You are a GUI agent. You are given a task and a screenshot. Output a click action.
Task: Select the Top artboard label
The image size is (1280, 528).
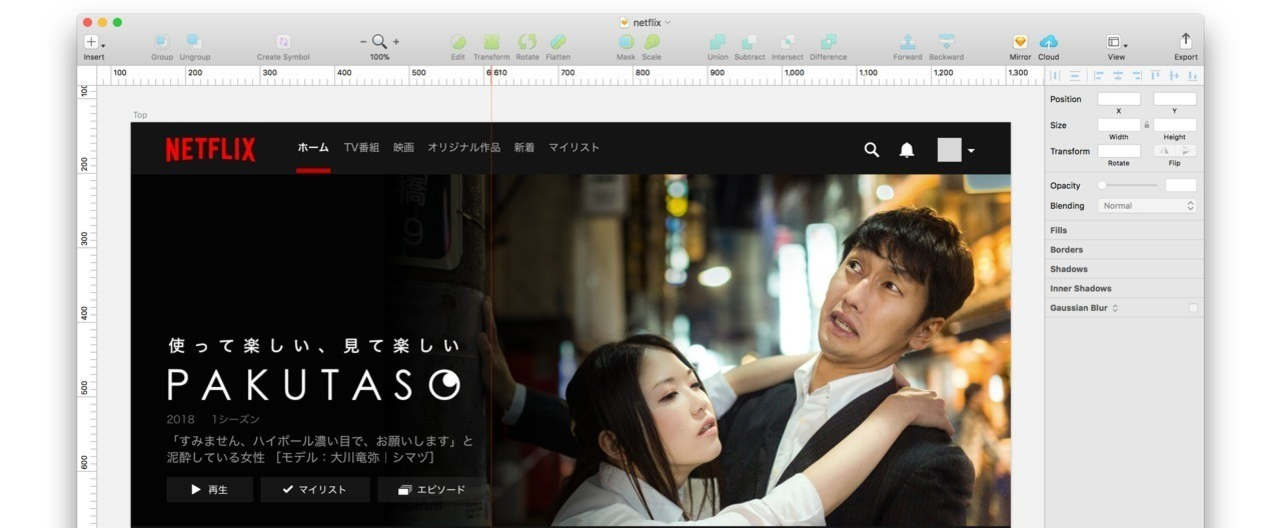coord(140,115)
